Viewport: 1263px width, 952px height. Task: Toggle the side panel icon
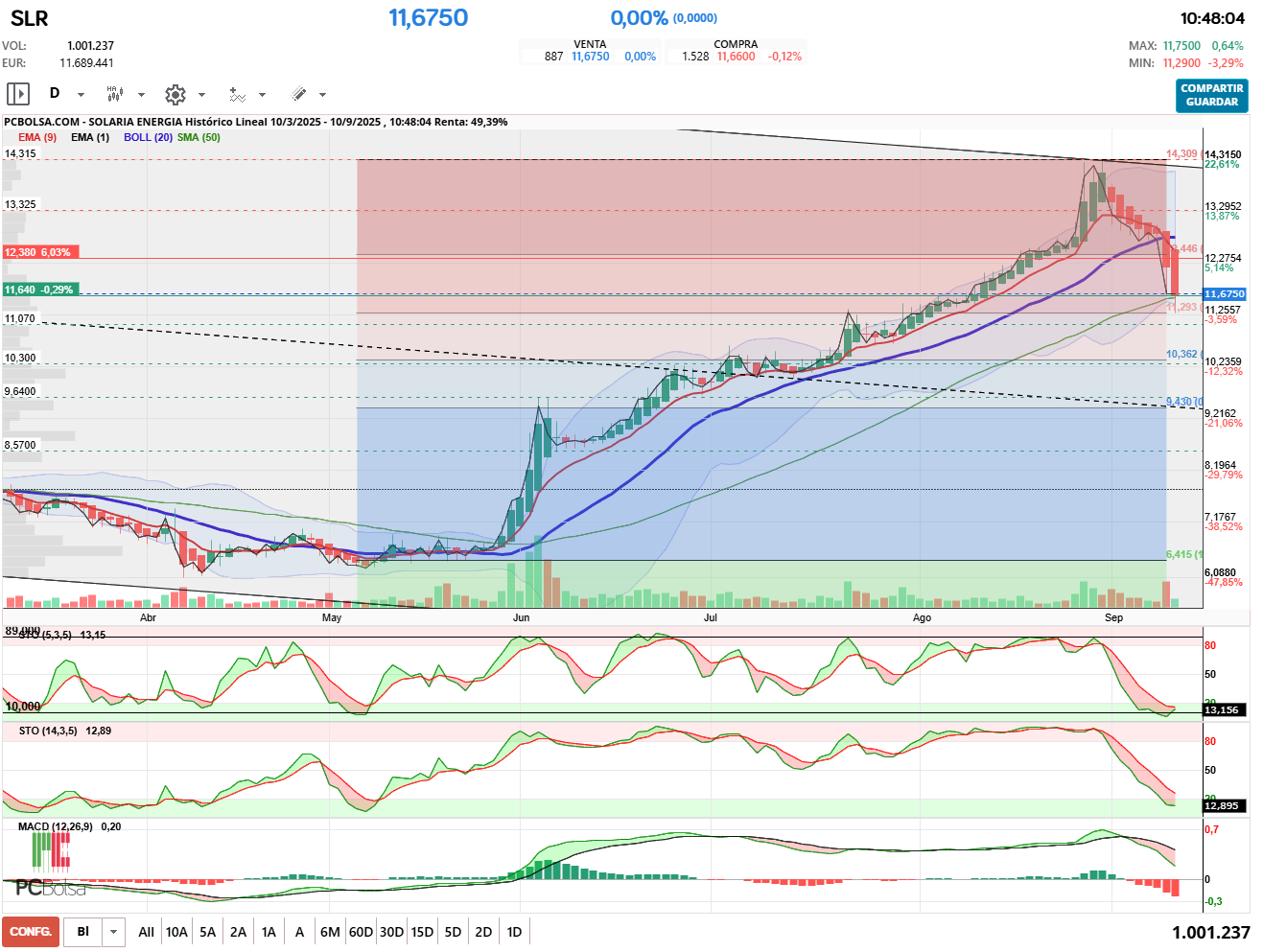click(18, 94)
